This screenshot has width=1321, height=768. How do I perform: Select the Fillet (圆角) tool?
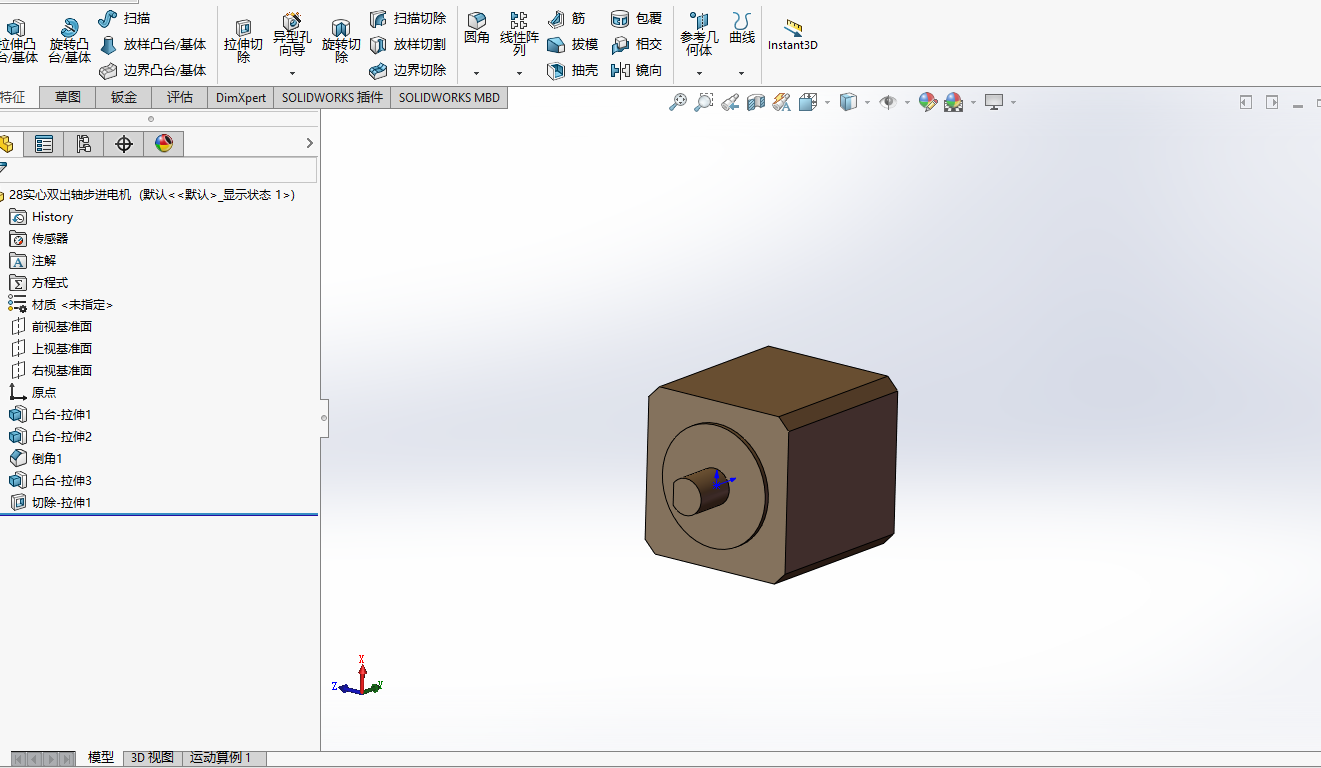[477, 30]
